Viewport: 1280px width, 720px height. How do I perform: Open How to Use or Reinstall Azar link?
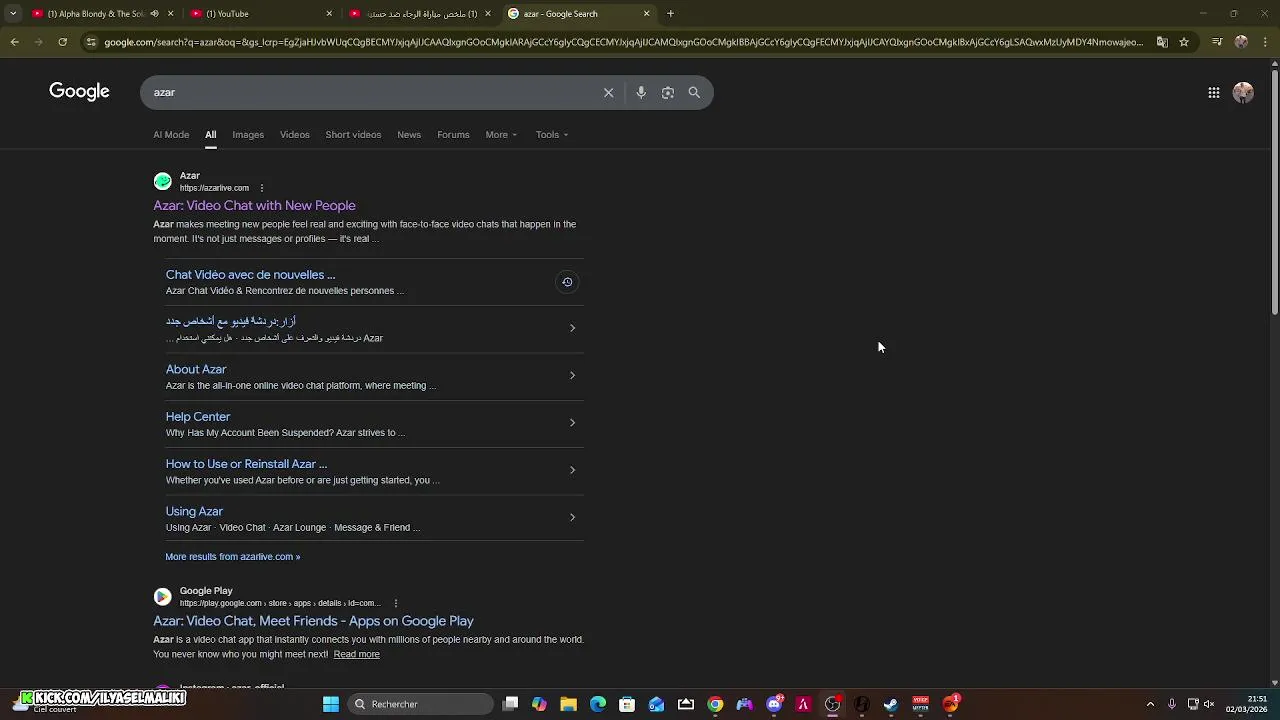pos(246,464)
